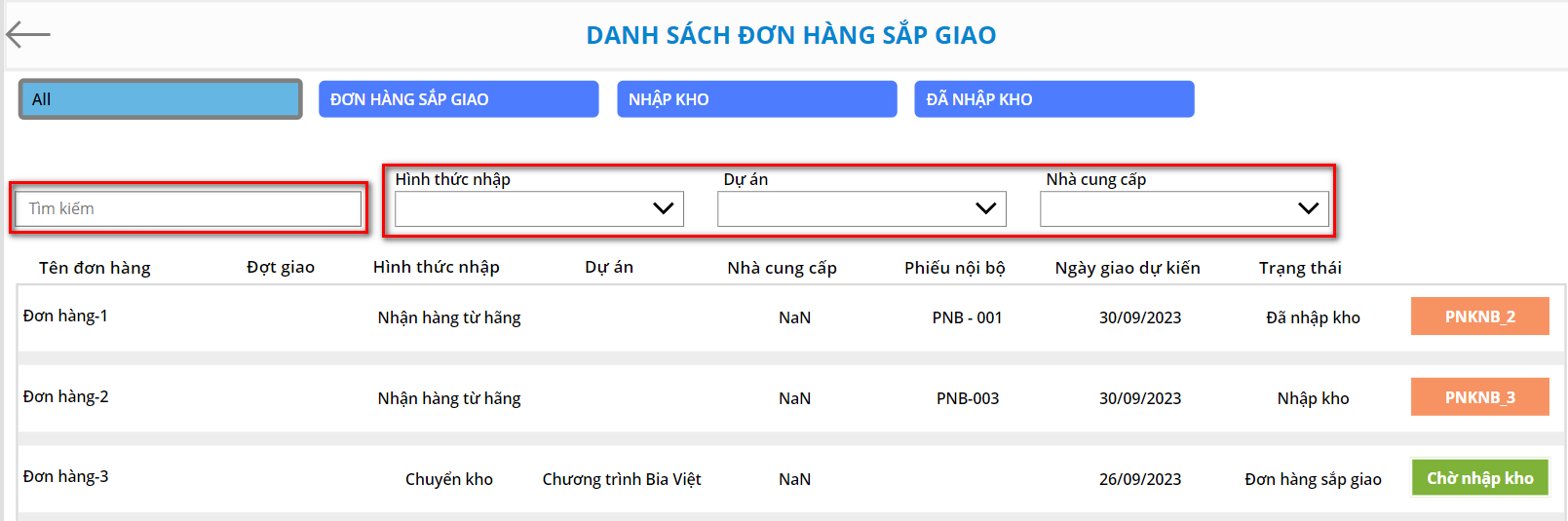Image resolution: width=1568 pixels, height=521 pixels.
Task: Select the Đơn hàng-1 row name
Action: tap(66, 316)
